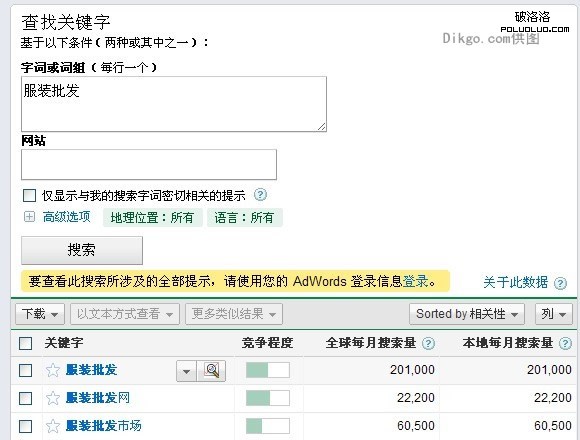This screenshot has width=580, height=440.
Task: Click the 搜索 button
Action: [x=82, y=250]
